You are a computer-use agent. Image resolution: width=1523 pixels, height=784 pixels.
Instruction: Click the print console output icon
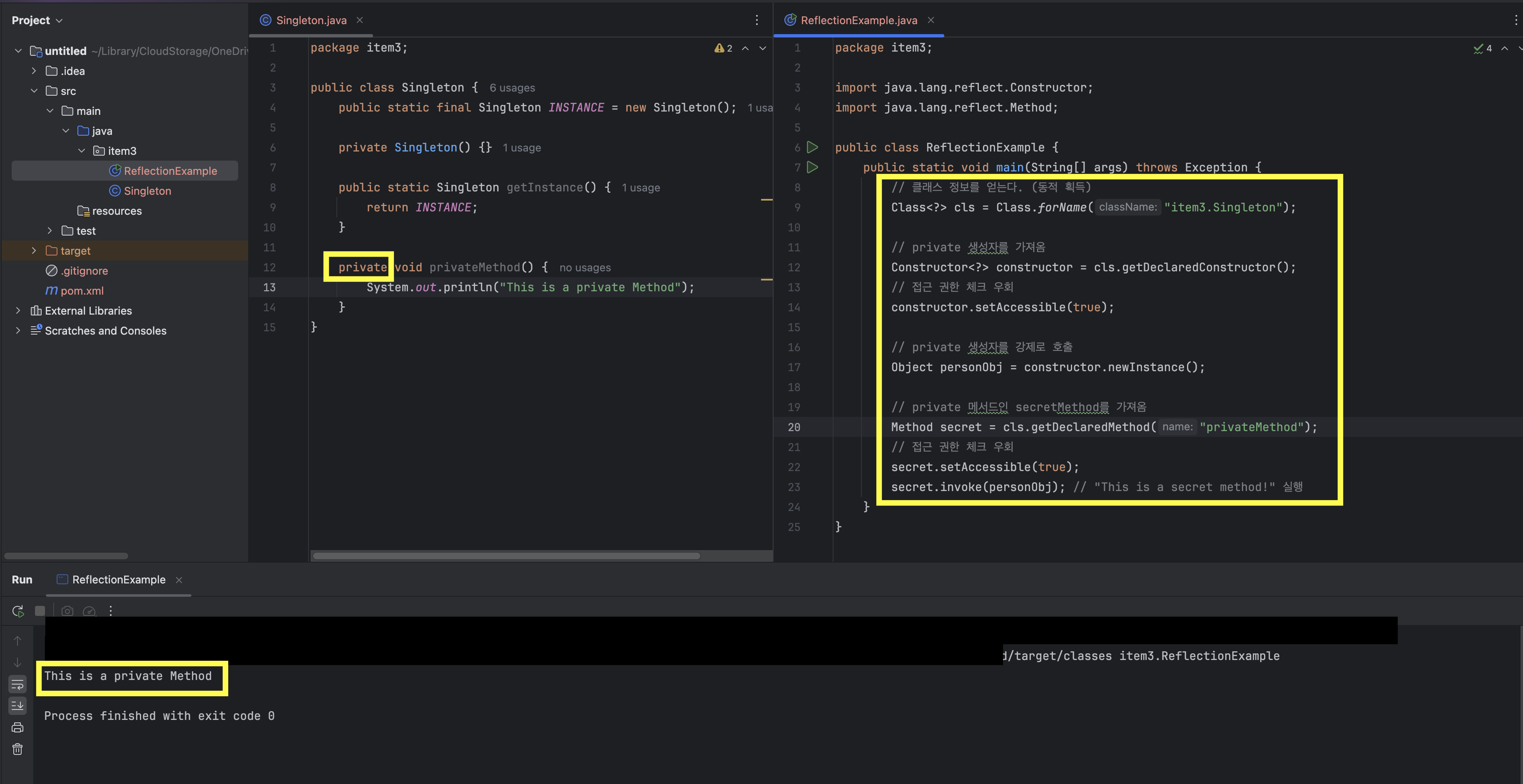tap(18, 727)
